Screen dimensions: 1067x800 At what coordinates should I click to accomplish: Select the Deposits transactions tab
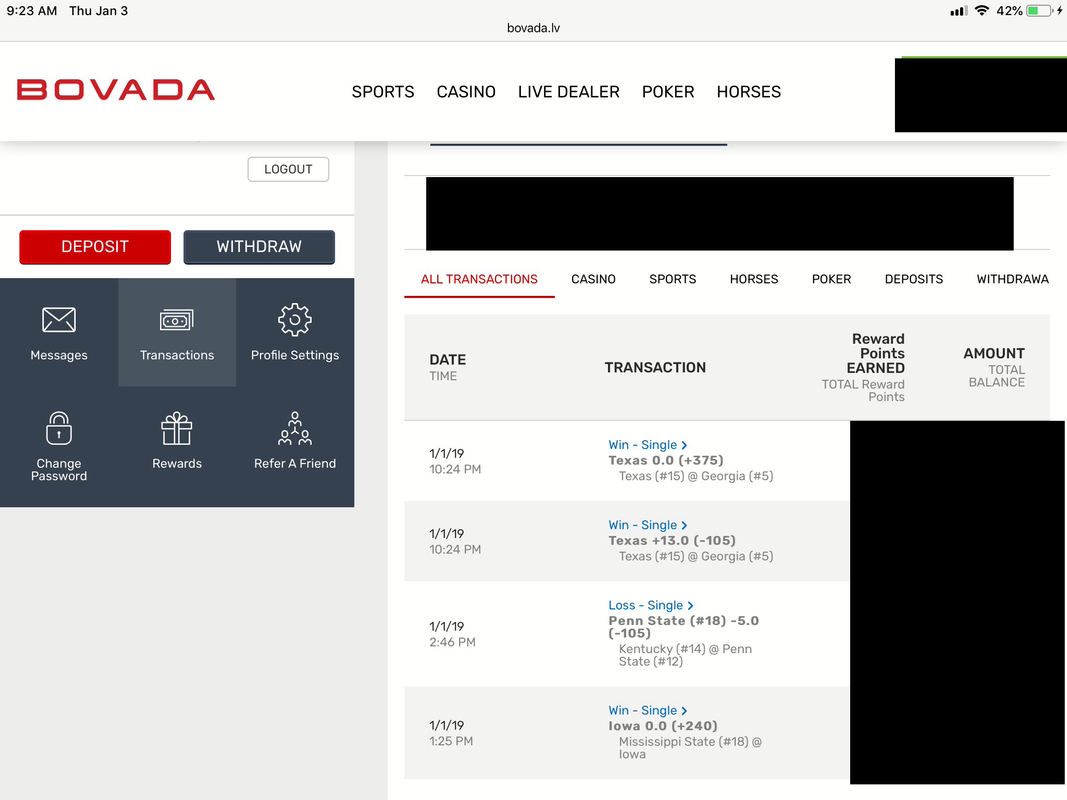[914, 279]
